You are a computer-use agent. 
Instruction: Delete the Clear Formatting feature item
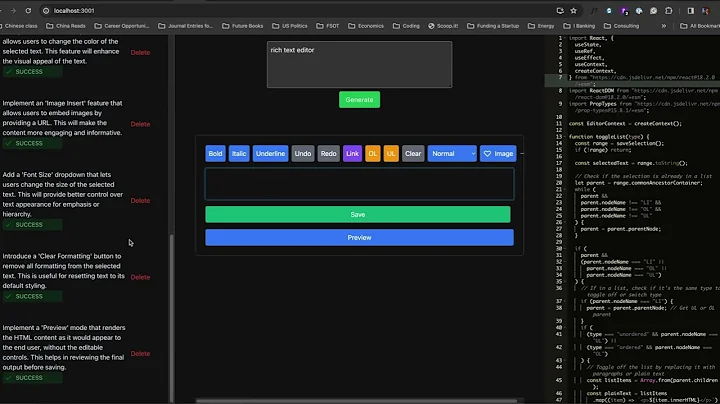[x=141, y=277]
